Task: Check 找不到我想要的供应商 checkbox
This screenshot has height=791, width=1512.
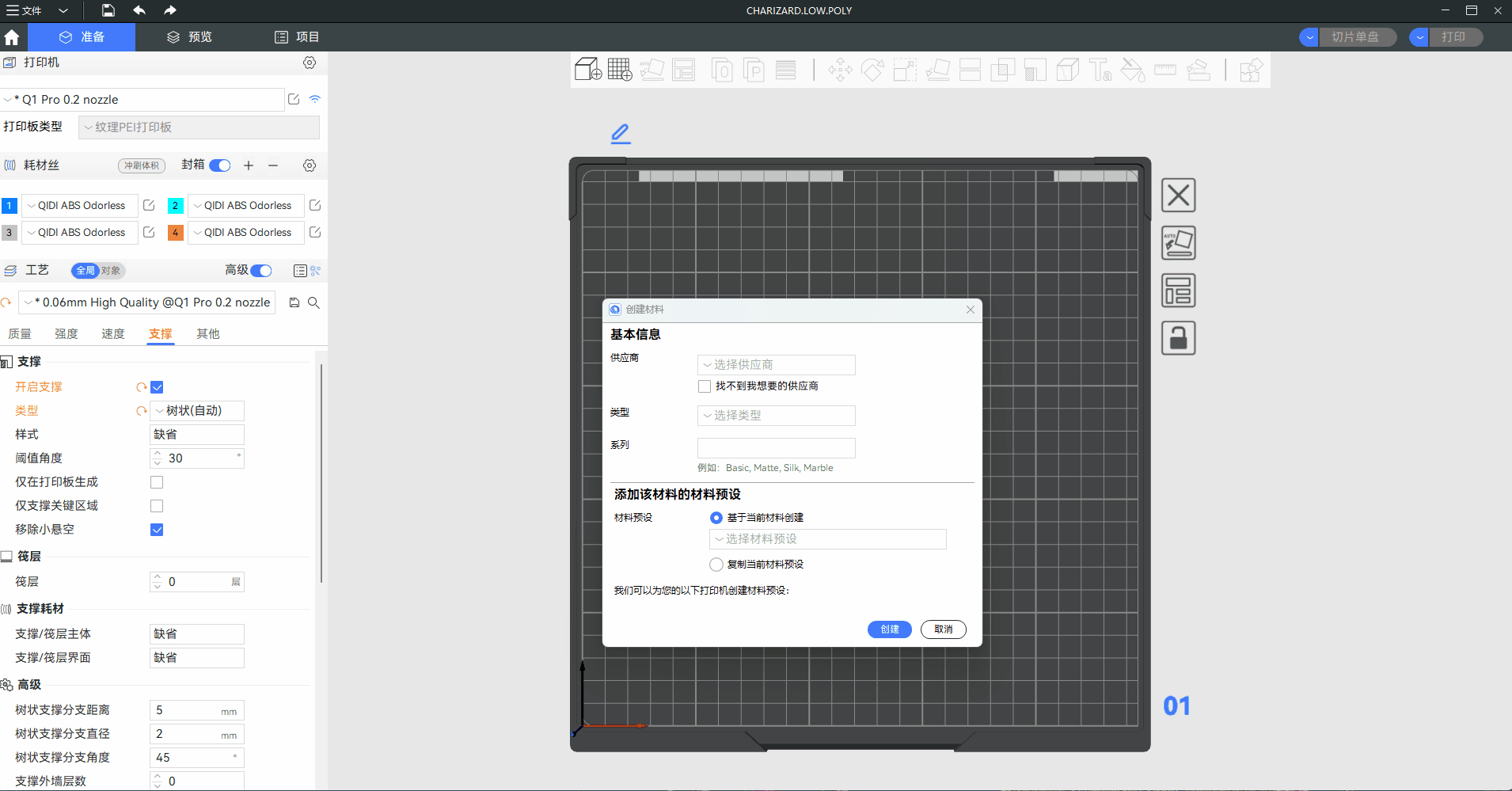Action: (705, 386)
